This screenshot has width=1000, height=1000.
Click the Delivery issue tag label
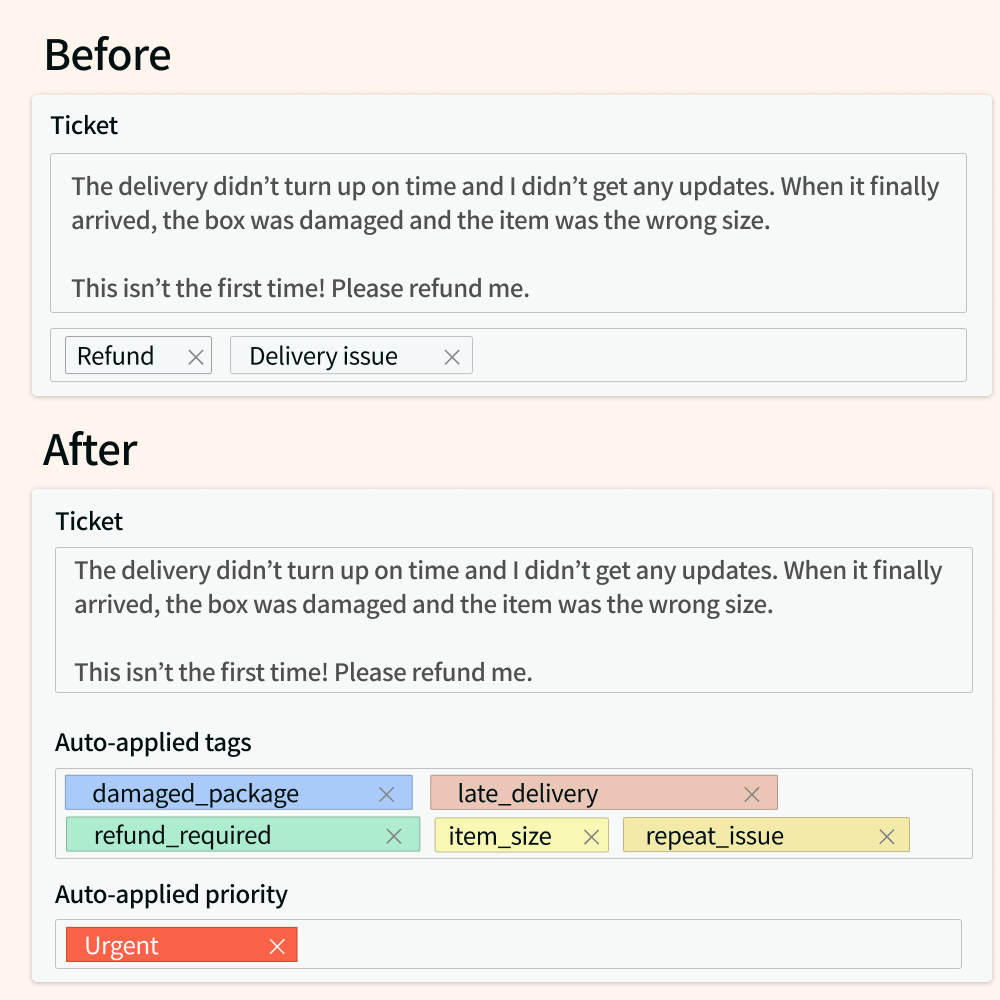point(323,356)
